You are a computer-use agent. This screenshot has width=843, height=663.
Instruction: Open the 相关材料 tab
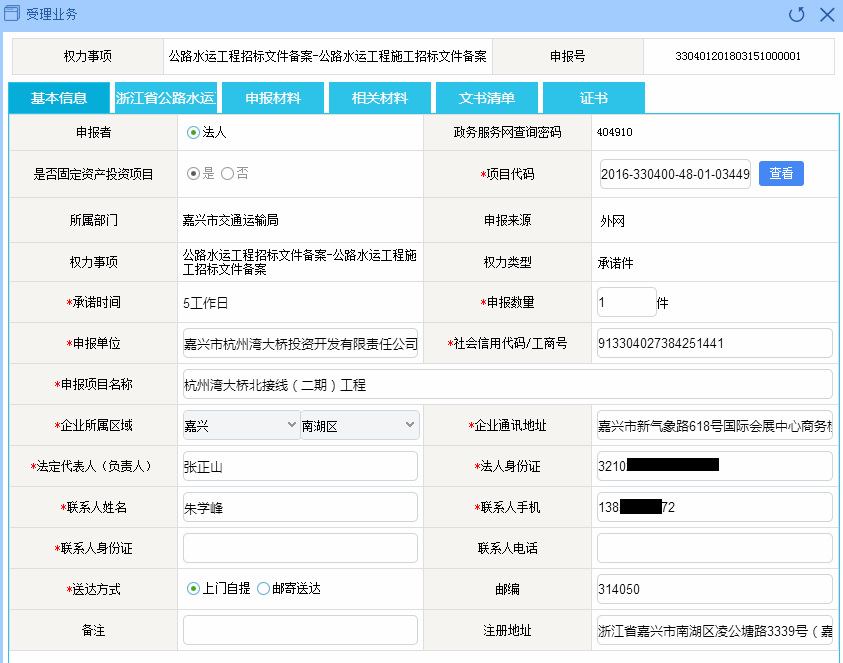(380, 98)
